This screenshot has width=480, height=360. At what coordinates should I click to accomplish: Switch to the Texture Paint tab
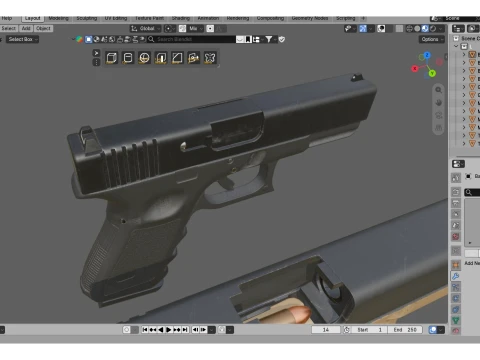(x=149, y=18)
